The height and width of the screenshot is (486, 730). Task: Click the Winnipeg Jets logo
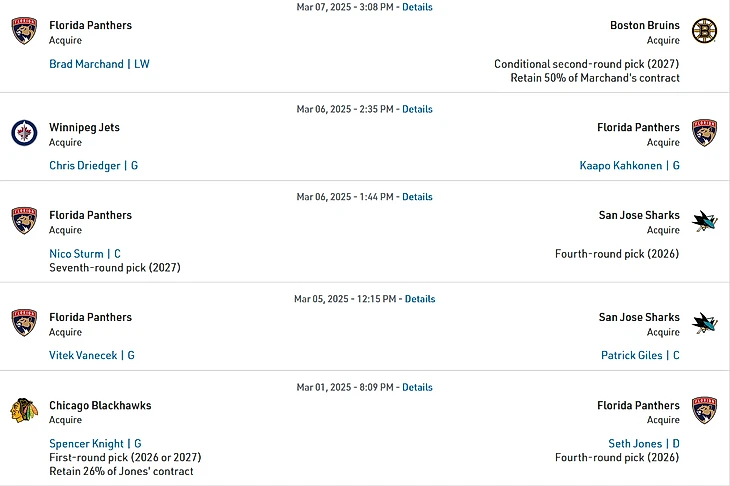24,133
